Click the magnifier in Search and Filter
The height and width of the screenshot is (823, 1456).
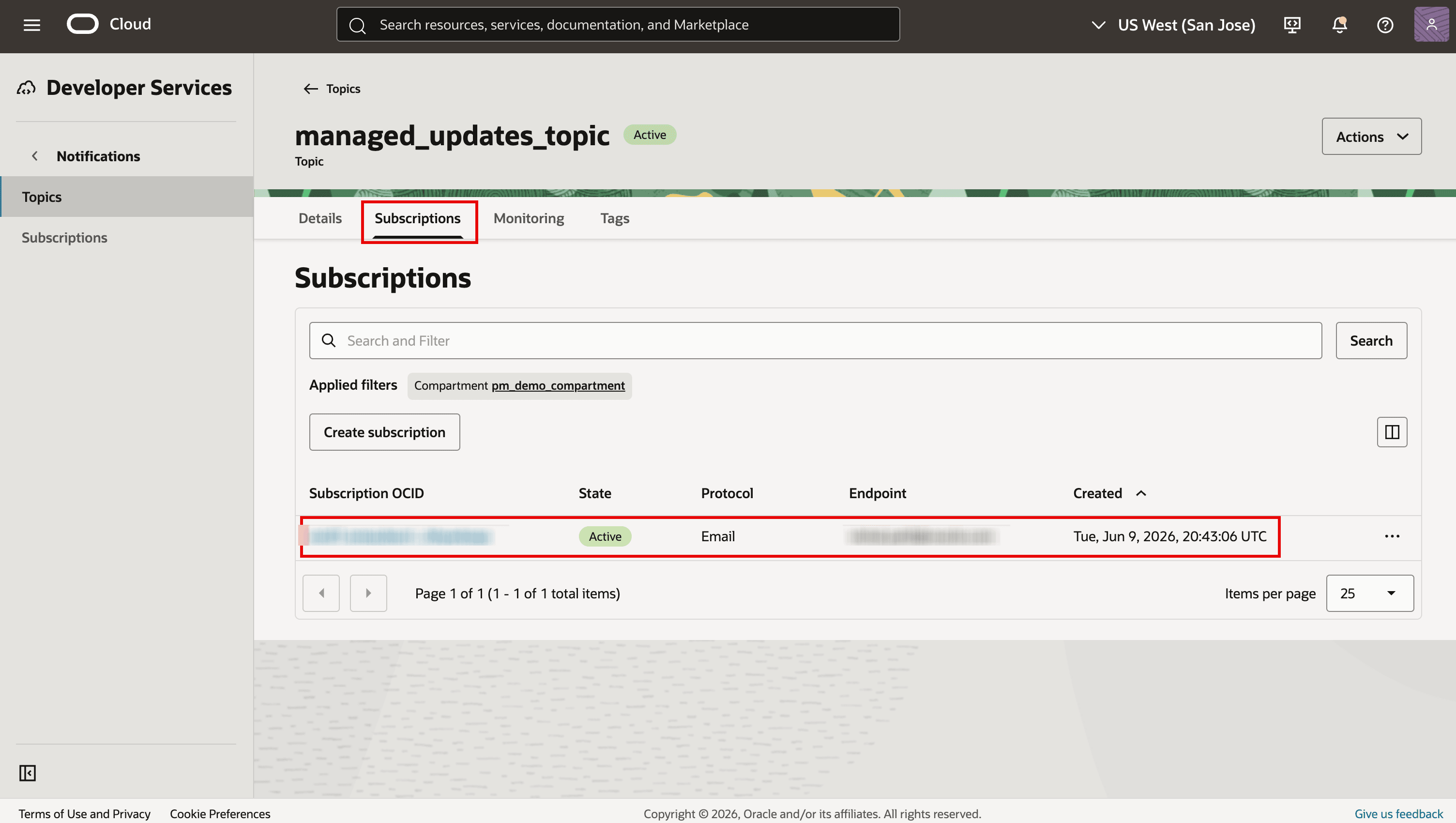pyautogui.click(x=328, y=340)
